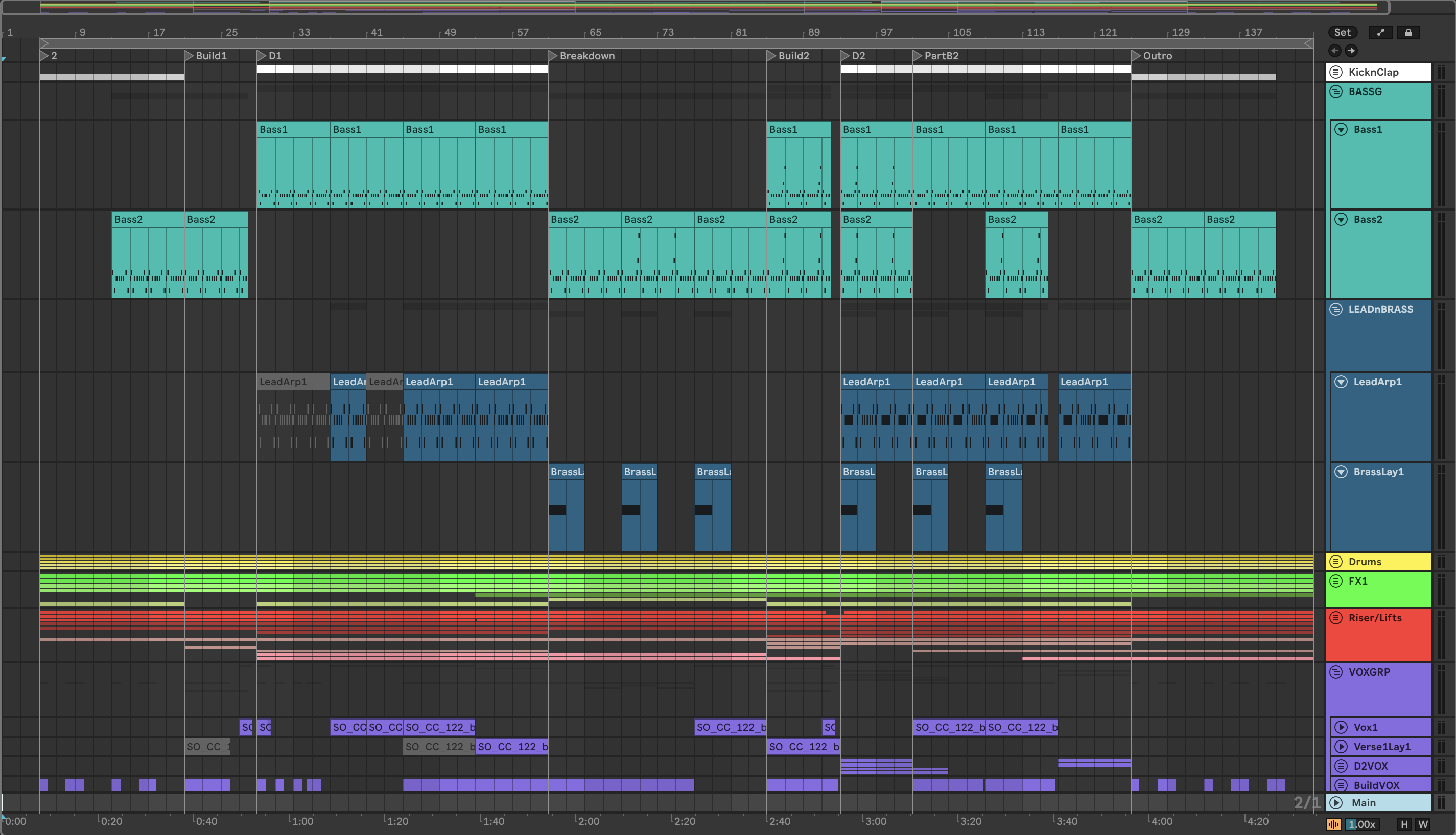Fold the BASSG group track
This screenshot has width=1456, height=835.
tap(1336, 92)
